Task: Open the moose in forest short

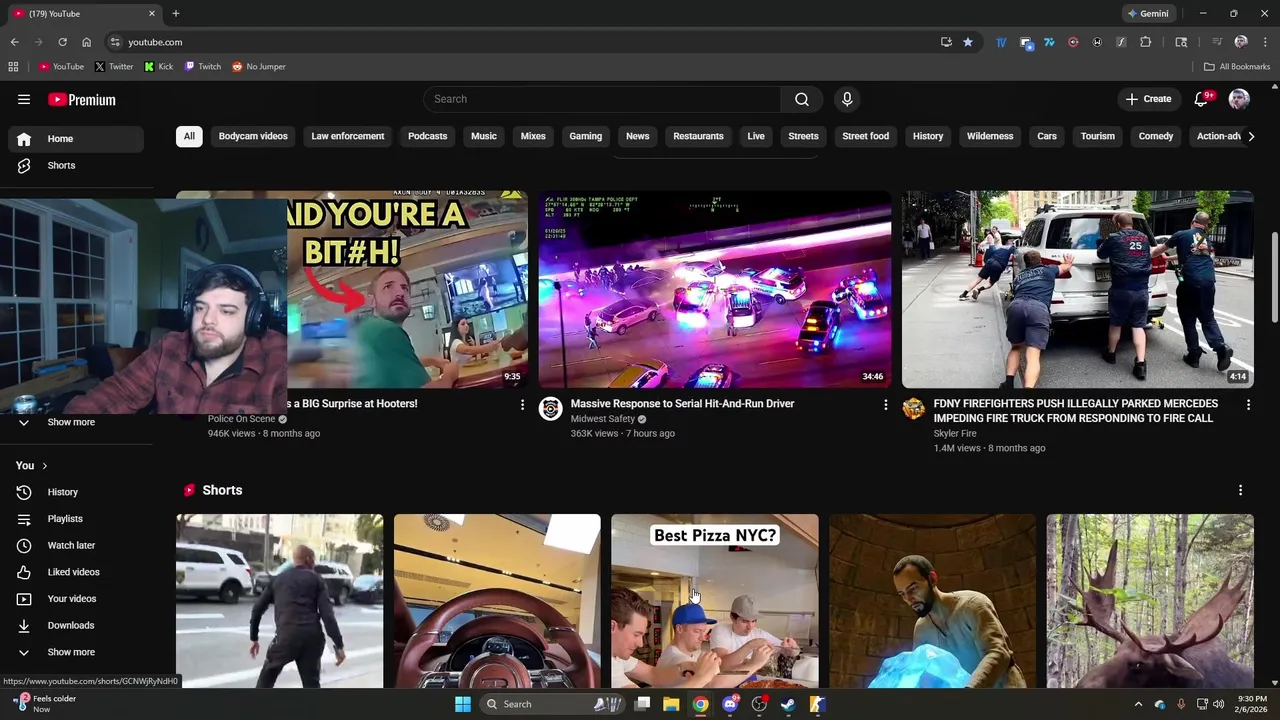Action: click(1150, 601)
